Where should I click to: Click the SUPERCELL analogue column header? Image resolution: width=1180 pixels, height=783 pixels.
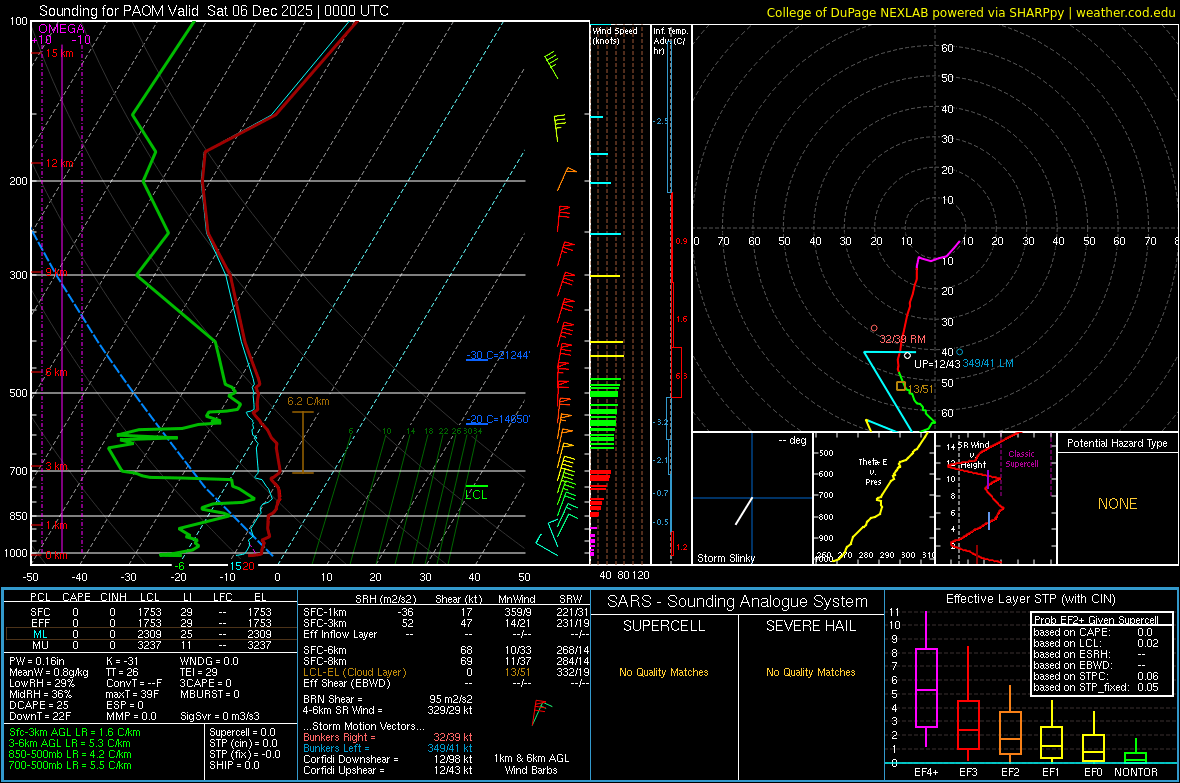(x=664, y=626)
